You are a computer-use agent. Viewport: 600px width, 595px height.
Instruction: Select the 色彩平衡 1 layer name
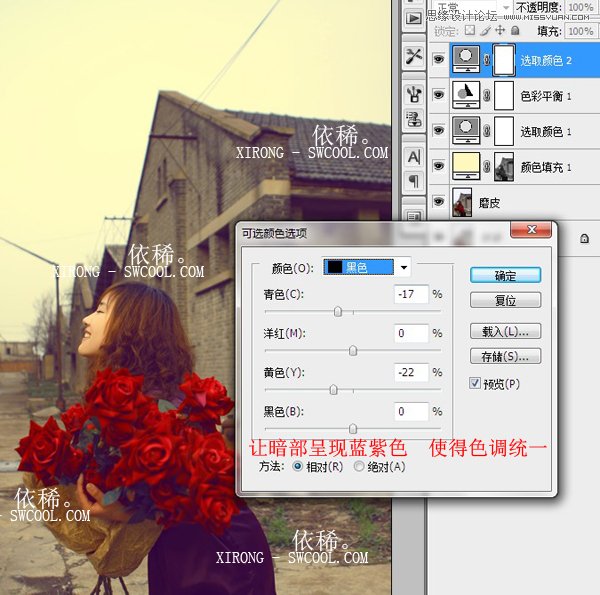click(546, 96)
